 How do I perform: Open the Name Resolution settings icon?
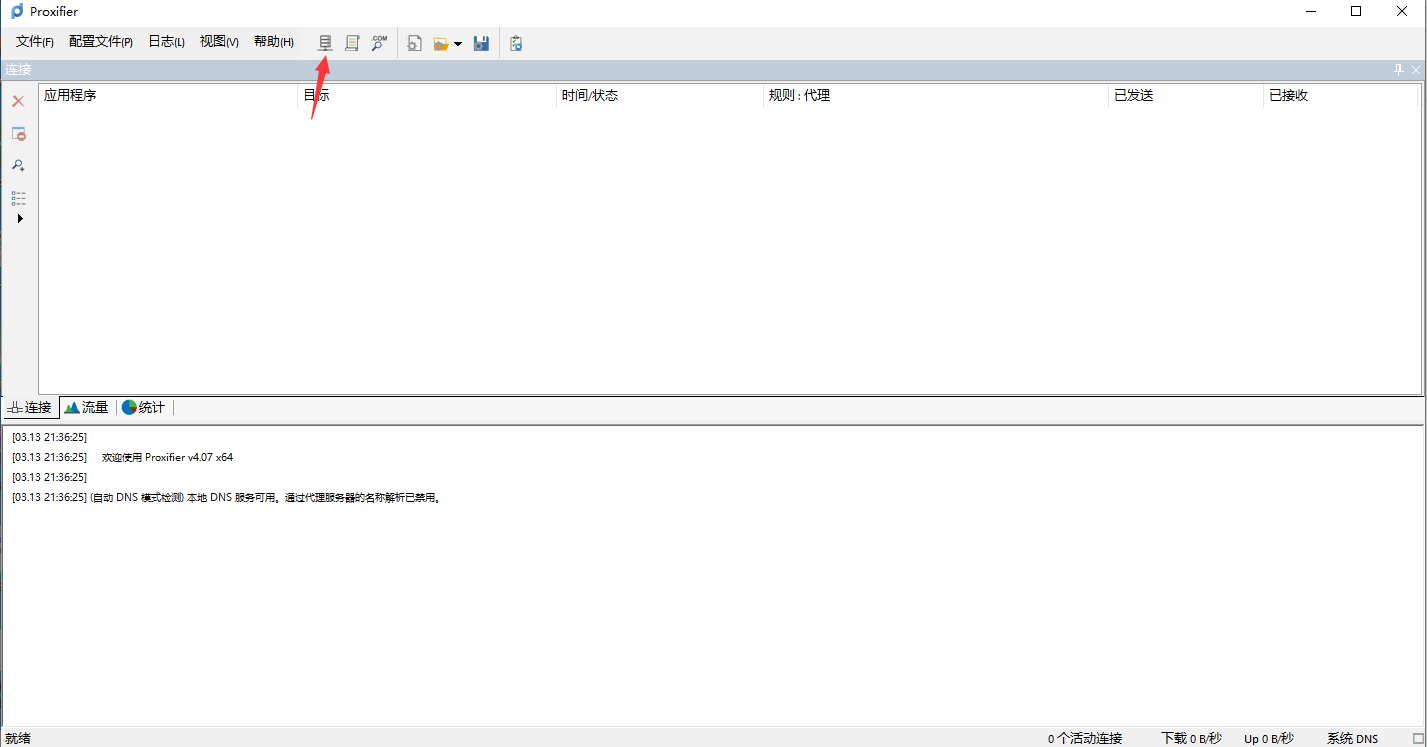pos(378,42)
